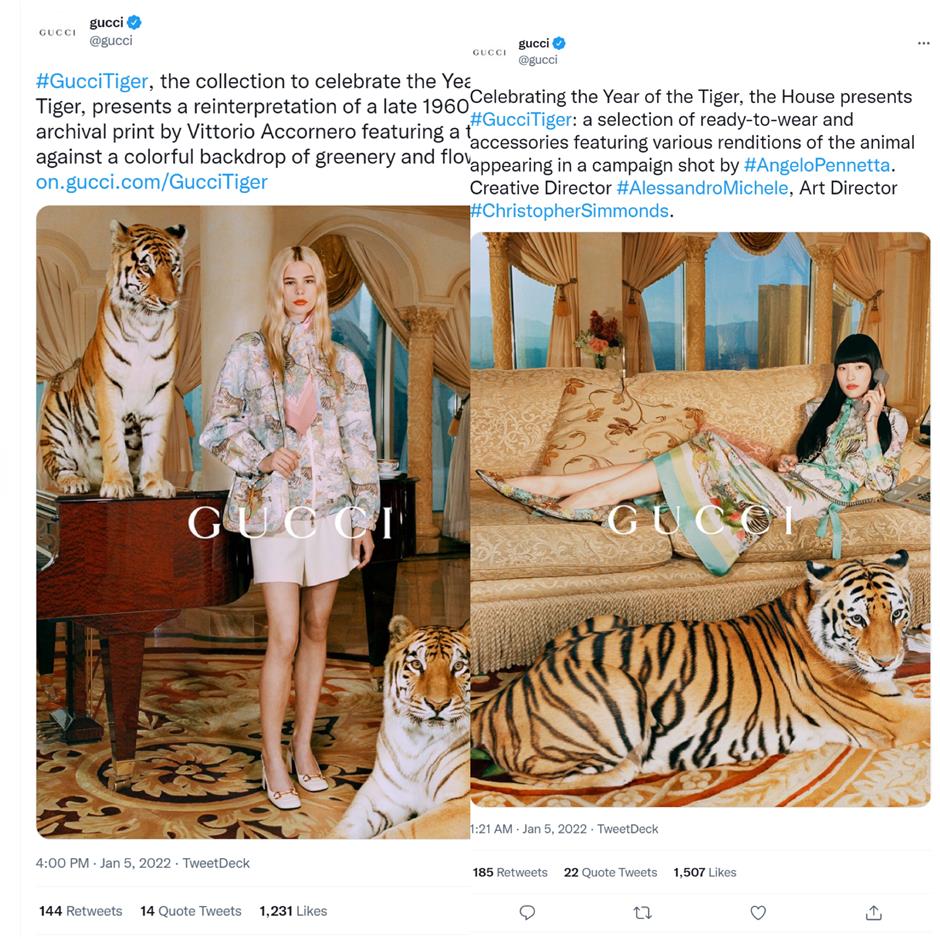This screenshot has width=940, height=939.
Task: Click the #AlessandroMichele hashtag
Action: (700, 188)
